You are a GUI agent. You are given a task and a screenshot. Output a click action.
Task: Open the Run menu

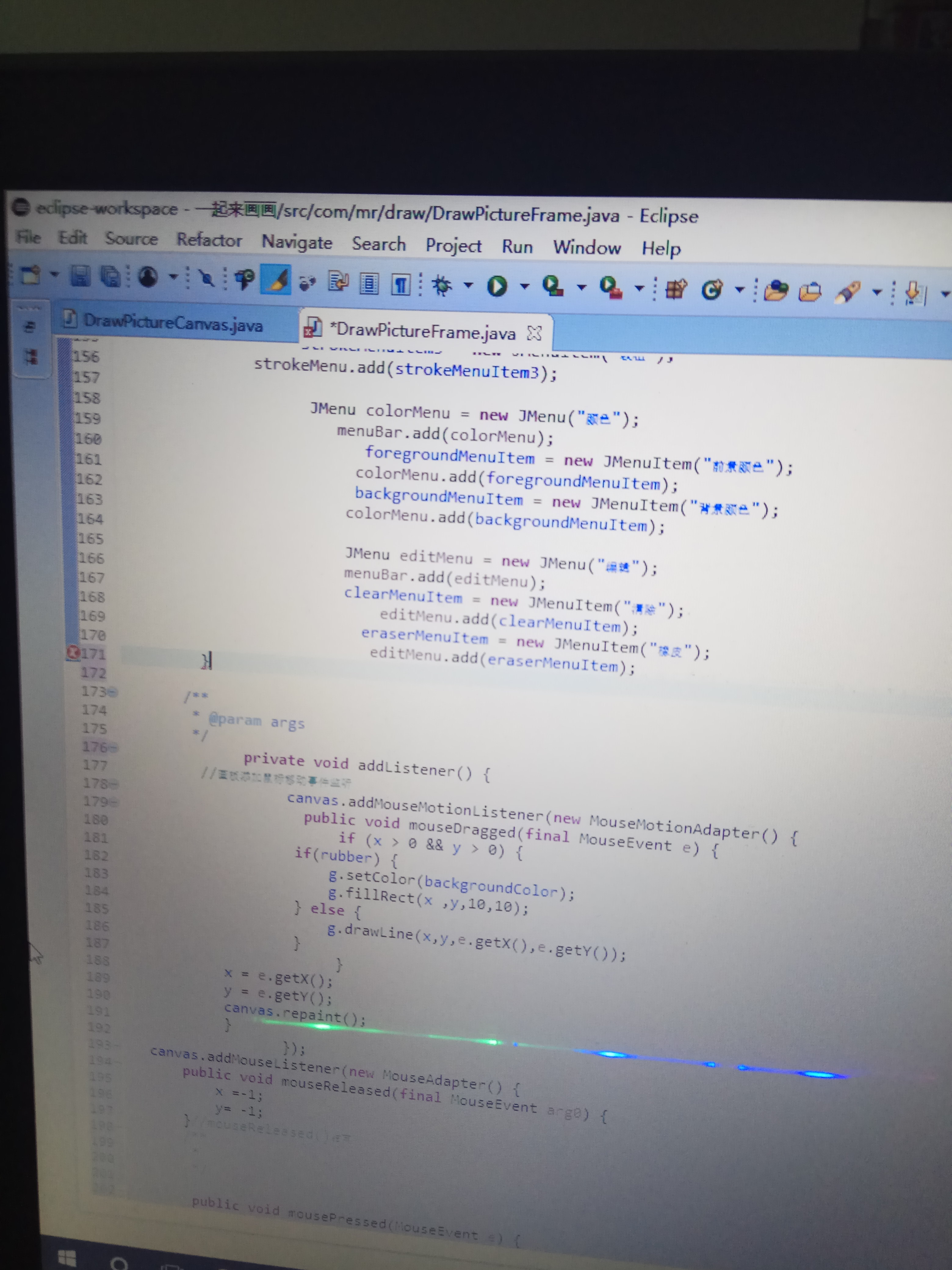coord(517,247)
